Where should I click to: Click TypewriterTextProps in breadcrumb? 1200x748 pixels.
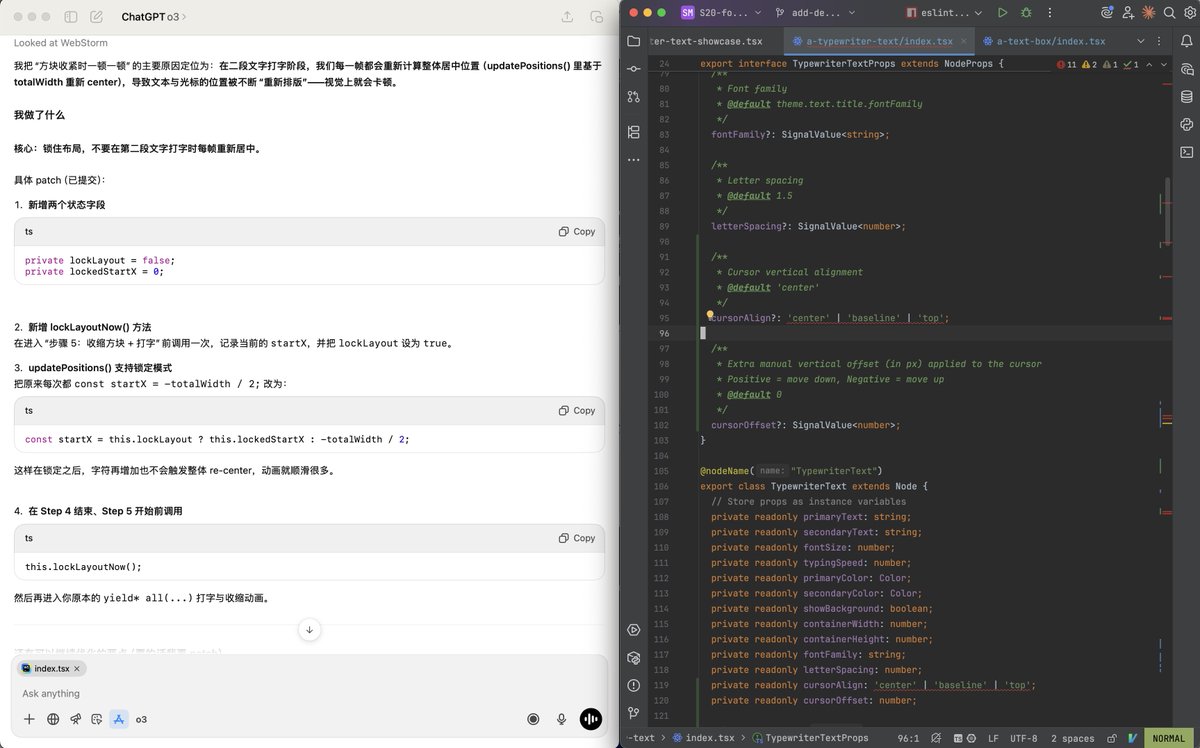pos(810,738)
